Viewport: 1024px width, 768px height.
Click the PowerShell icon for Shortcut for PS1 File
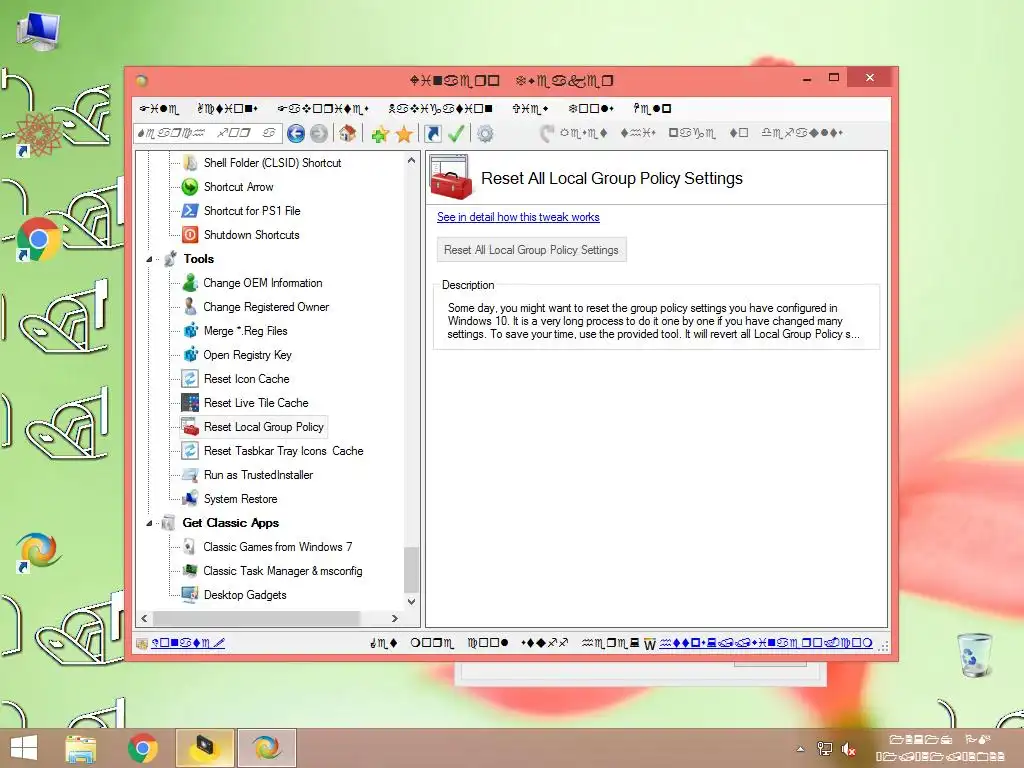[190, 210]
